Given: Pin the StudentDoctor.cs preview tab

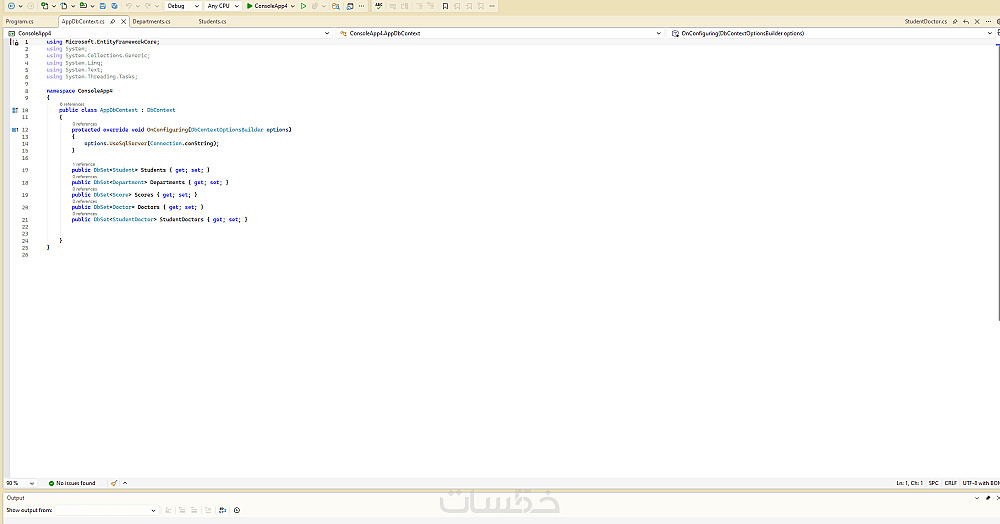Looking at the screenshot, I should coord(955,21).
